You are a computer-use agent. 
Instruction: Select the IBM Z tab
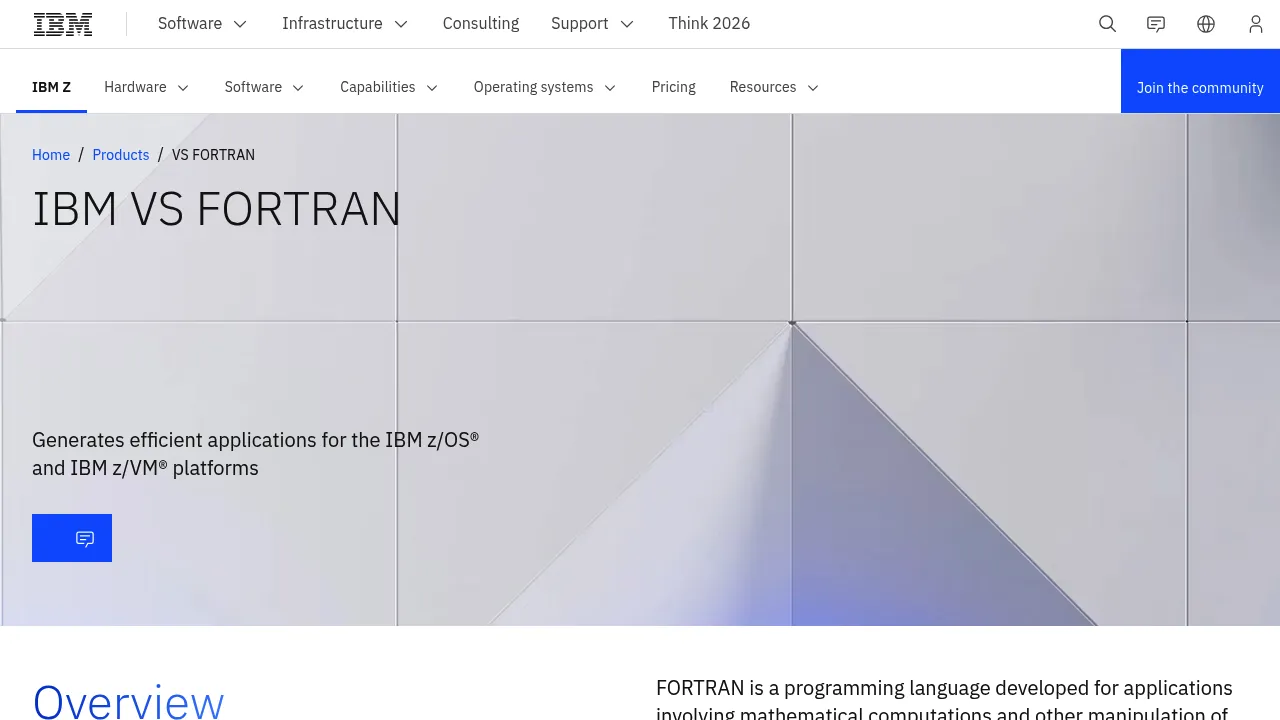[51, 87]
